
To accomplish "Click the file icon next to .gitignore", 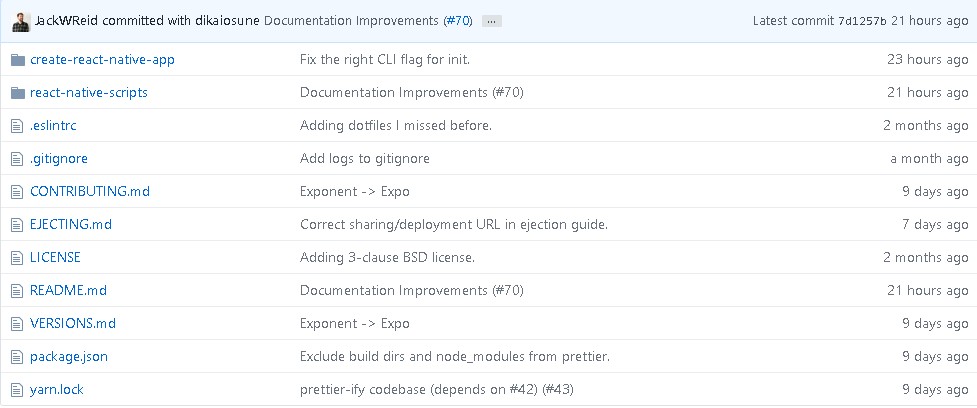I will tap(16, 159).
